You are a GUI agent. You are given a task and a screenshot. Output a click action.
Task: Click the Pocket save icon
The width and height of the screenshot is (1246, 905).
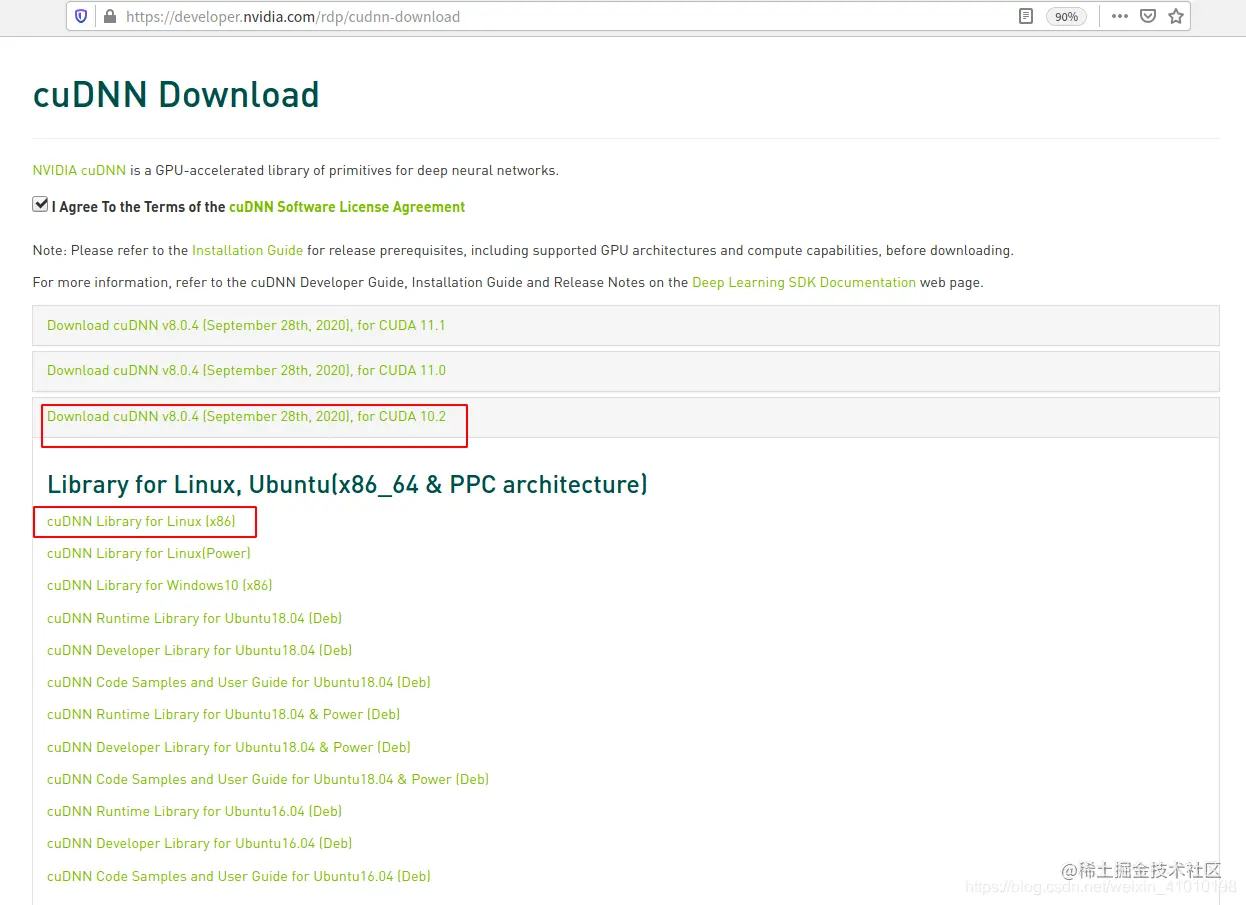click(1148, 16)
